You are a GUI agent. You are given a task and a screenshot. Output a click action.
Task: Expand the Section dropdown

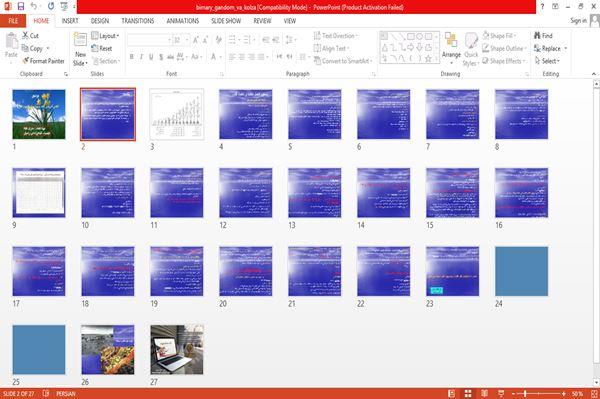tap(106, 61)
